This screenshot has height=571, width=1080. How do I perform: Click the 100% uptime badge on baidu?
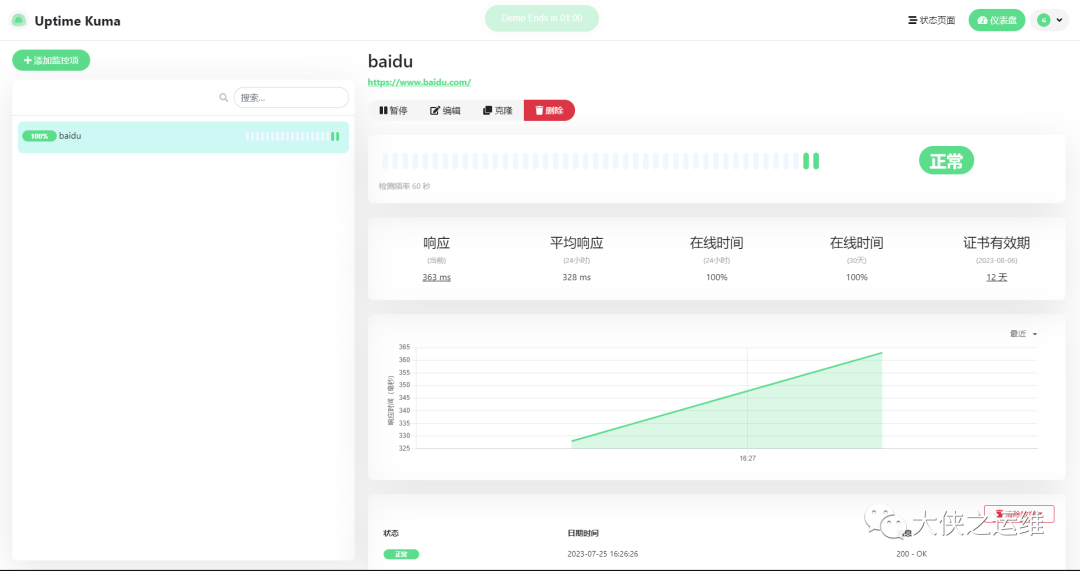click(x=39, y=136)
